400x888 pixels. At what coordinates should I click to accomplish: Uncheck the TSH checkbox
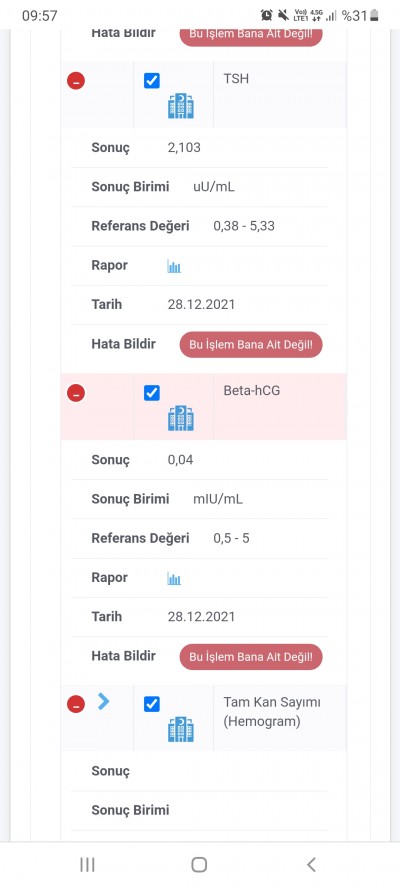(152, 80)
